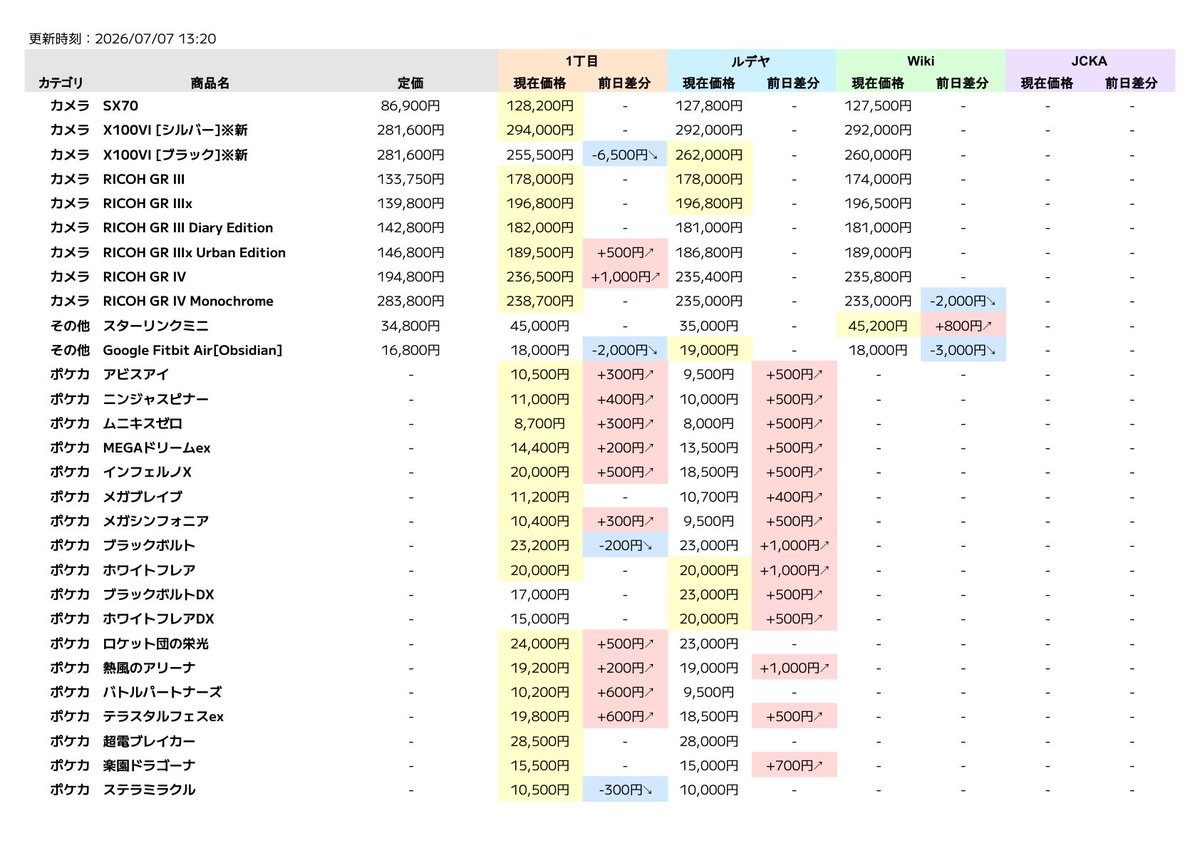Click Wiki -2,000円 difference for GR IV Monochrome
The width and height of the screenshot is (1200, 848).
(x=963, y=301)
